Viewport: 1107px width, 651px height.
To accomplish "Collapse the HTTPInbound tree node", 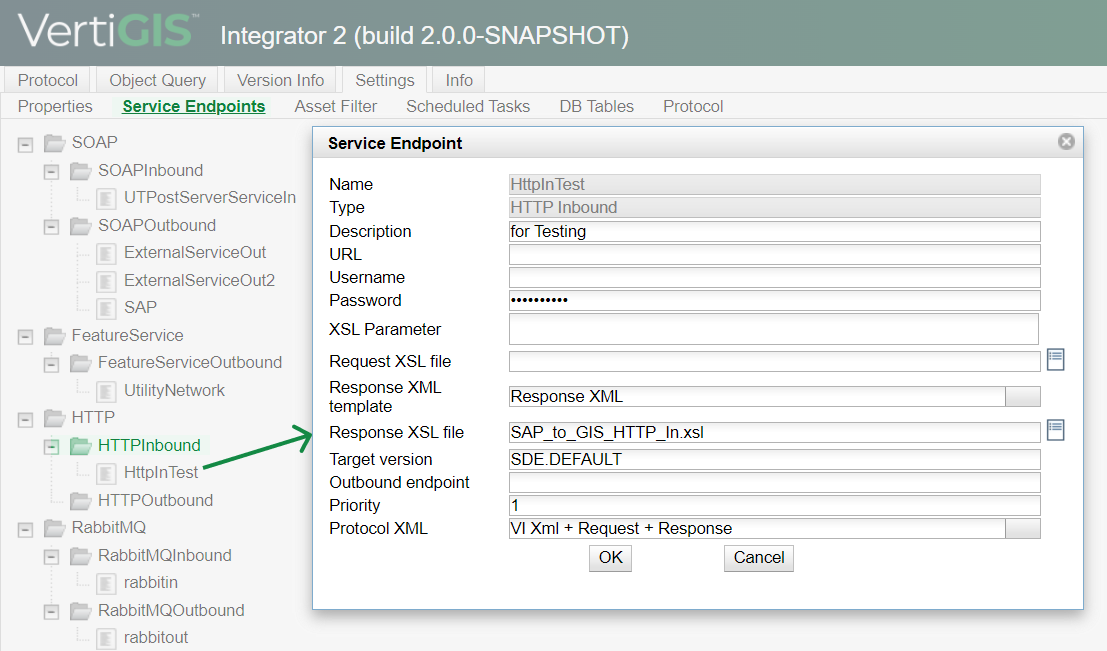I will tap(52, 446).
